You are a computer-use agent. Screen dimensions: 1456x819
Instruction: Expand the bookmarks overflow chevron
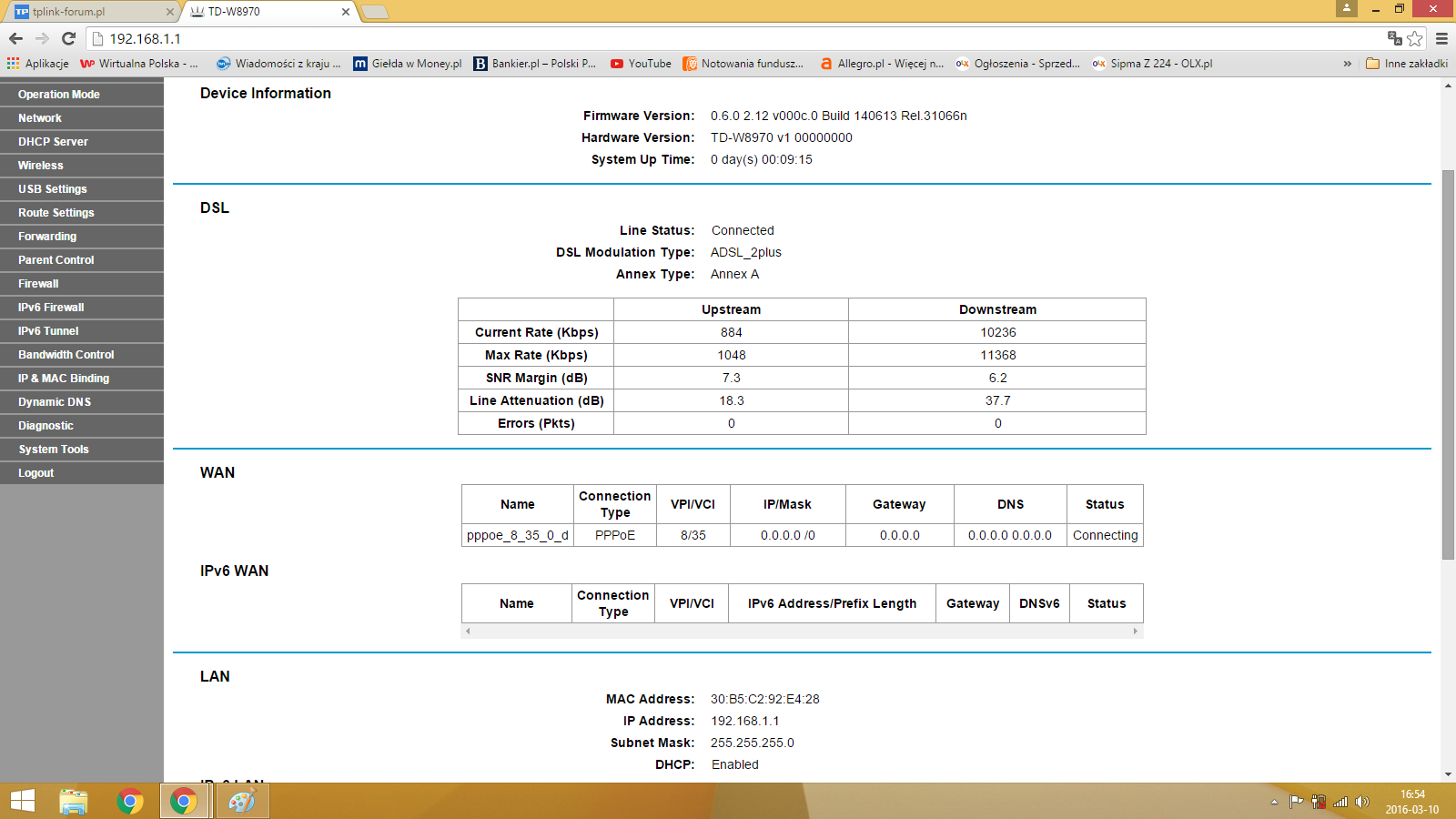[1347, 64]
